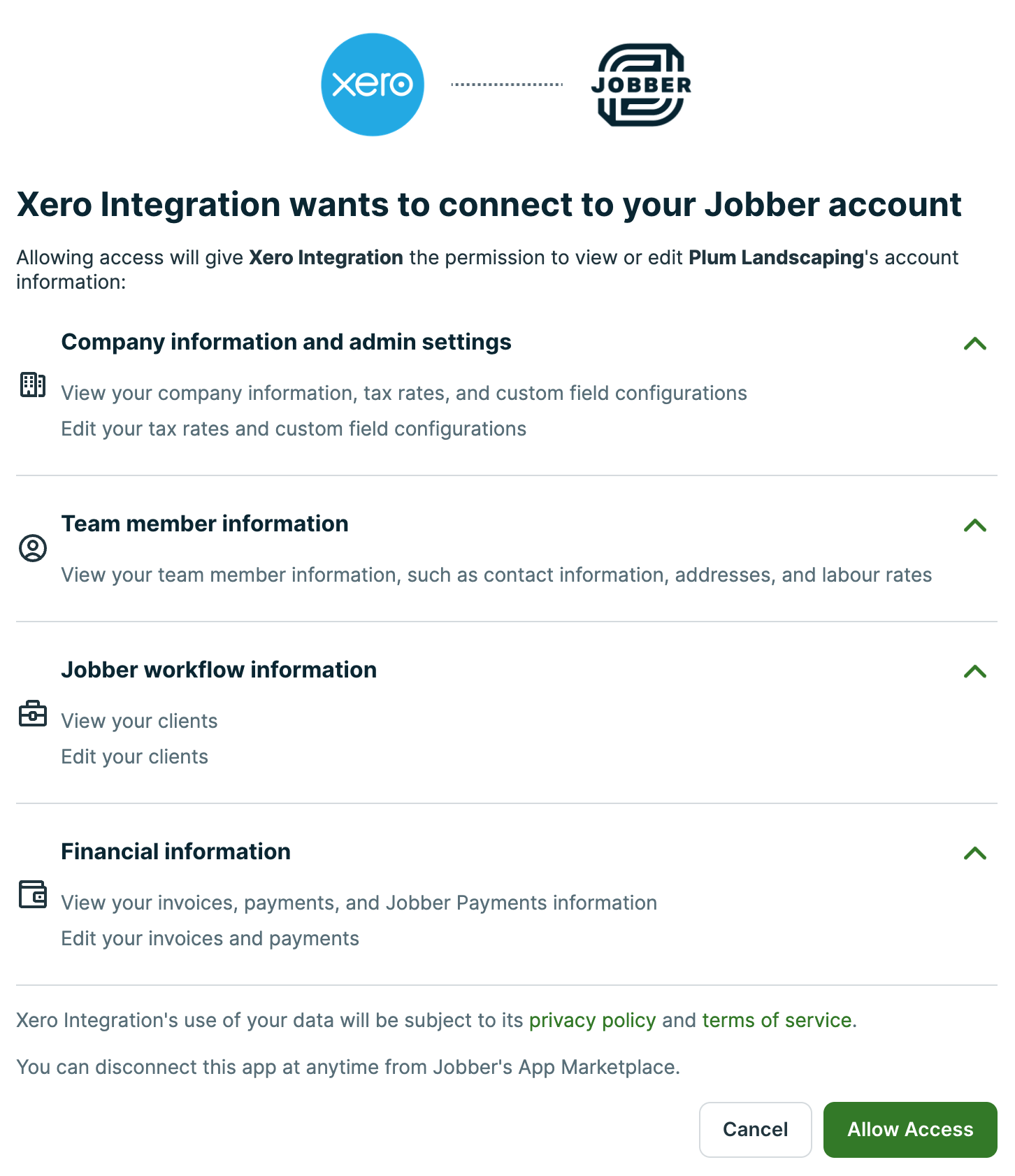
Task: Click the Xero logo icon
Action: (373, 85)
